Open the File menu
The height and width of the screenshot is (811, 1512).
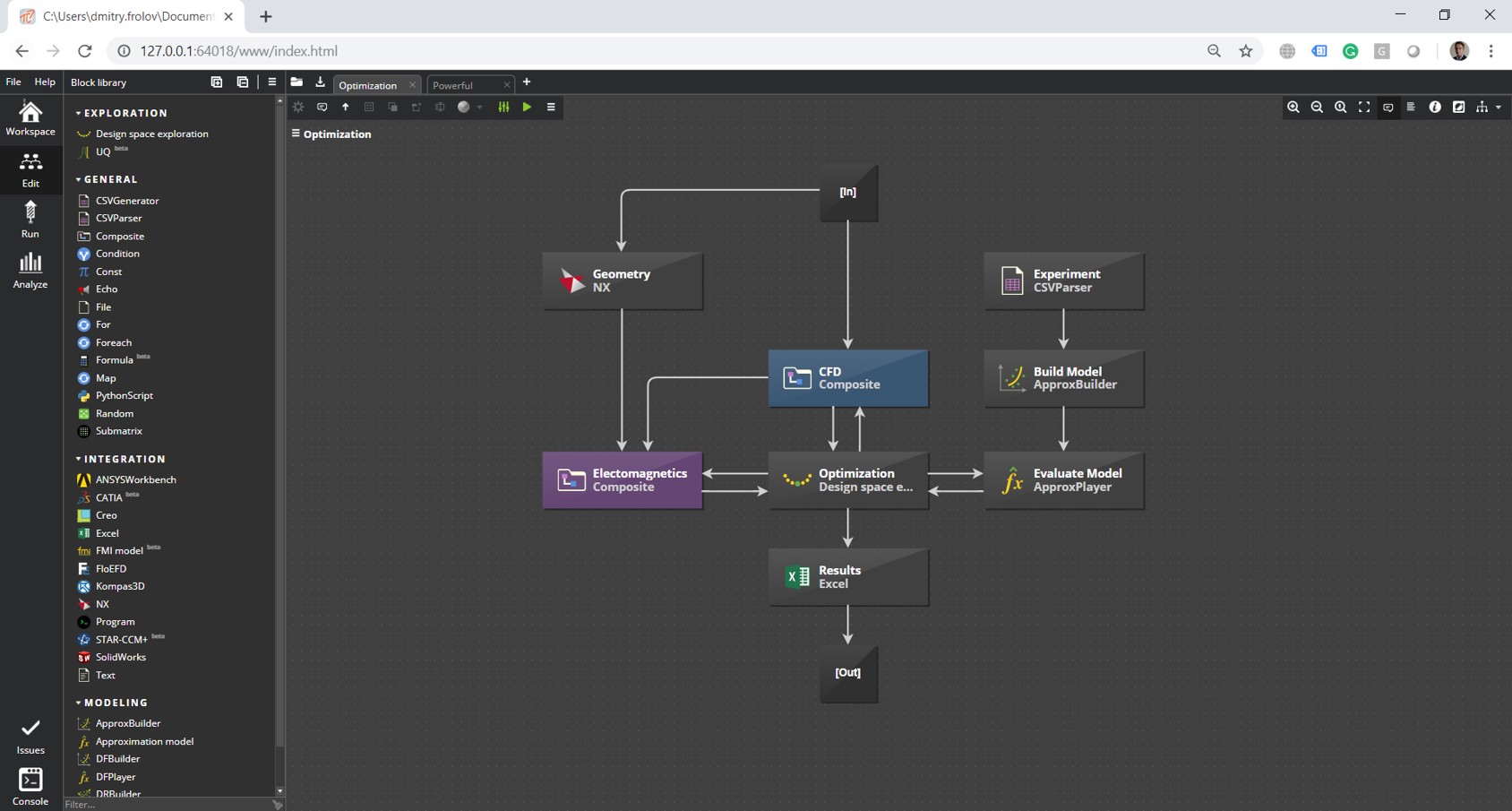tap(13, 82)
